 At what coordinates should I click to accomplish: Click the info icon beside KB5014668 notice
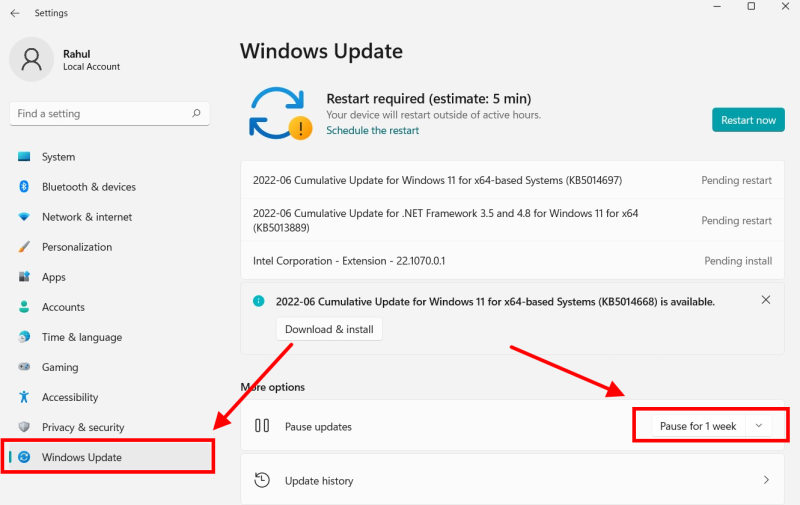(259, 301)
